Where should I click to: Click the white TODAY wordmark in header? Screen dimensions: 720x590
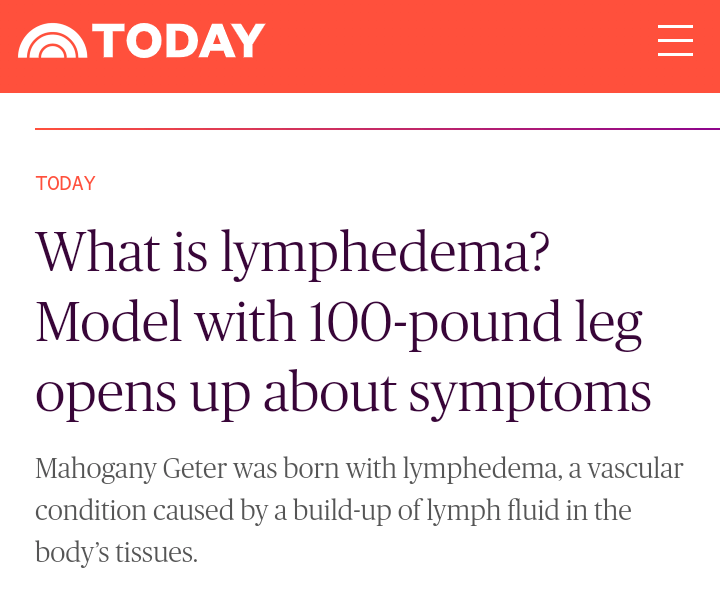pos(179,42)
